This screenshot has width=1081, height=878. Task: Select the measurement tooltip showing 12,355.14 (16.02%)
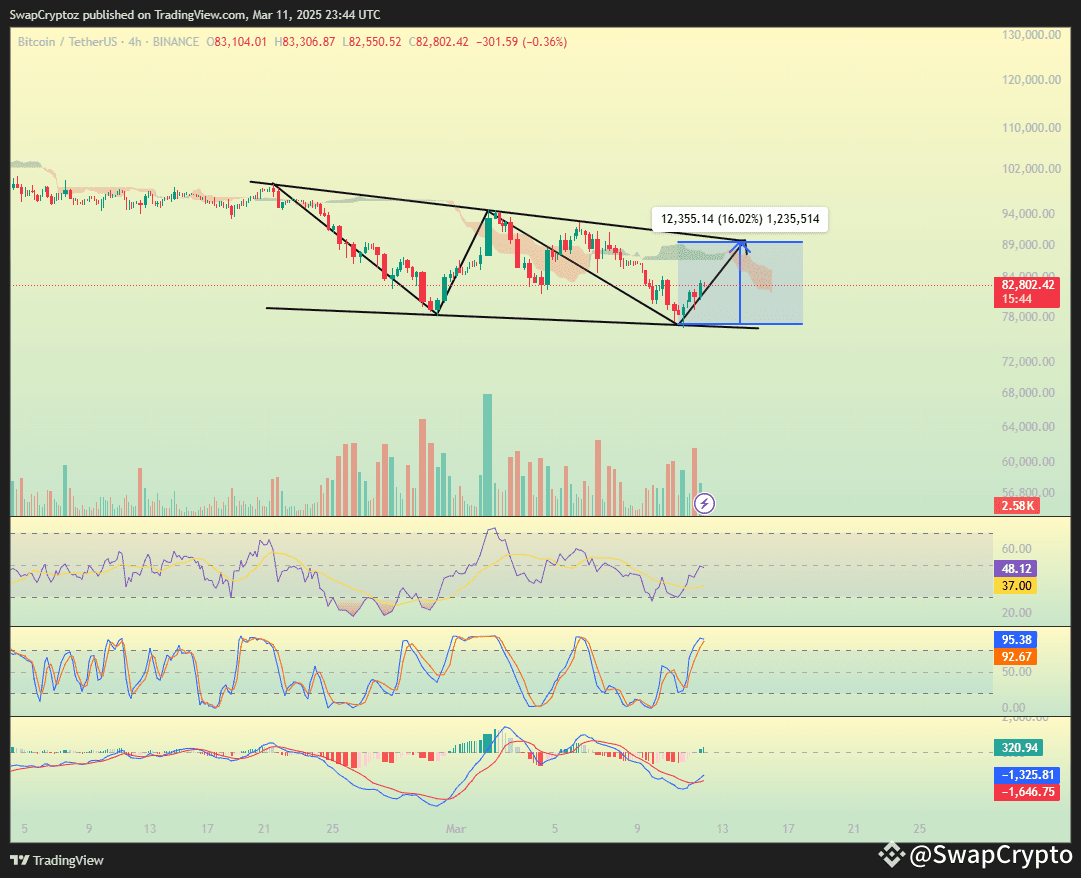click(x=739, y=219)
